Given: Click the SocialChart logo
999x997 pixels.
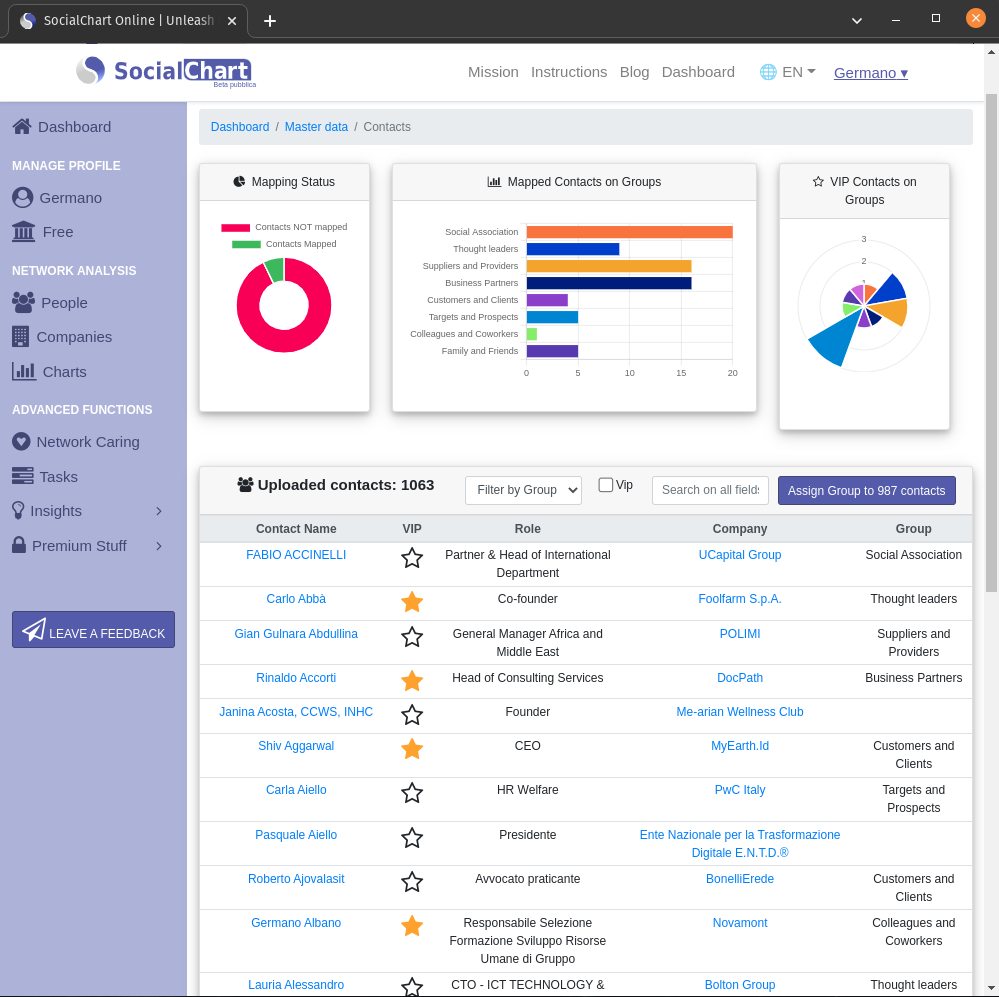Looking at the screenshot, I should [x=166, y=71].
